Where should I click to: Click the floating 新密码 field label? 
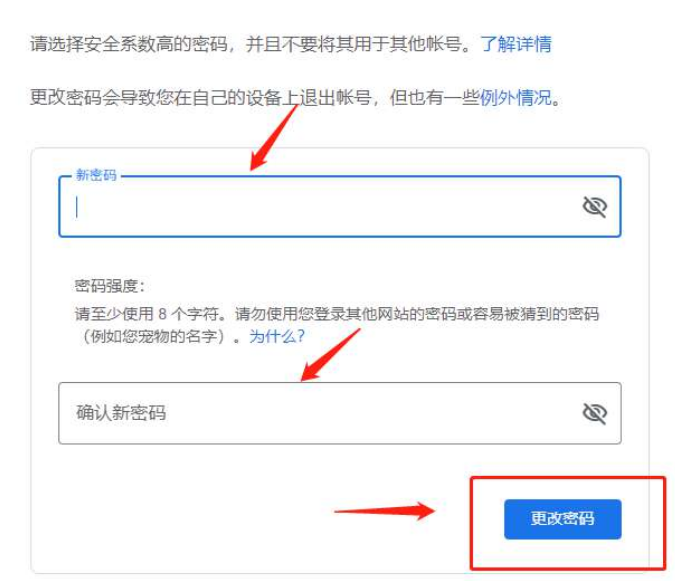[96, 175]
